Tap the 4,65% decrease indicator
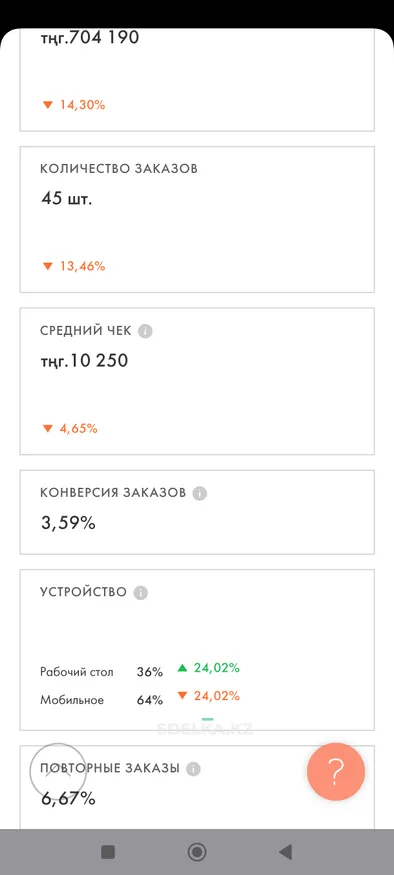 (x=70, y=429)
